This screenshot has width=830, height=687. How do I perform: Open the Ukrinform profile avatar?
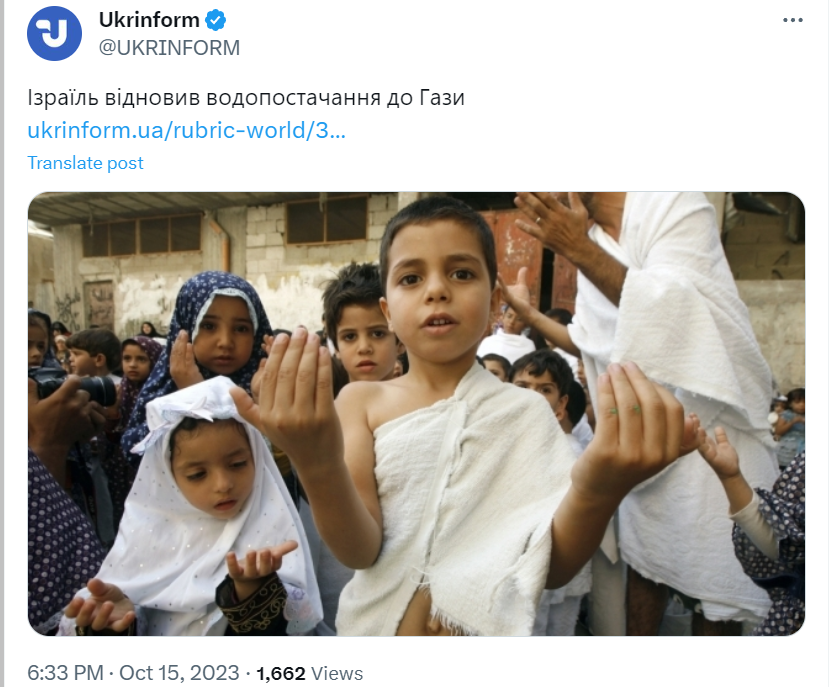tap(55, 33)
